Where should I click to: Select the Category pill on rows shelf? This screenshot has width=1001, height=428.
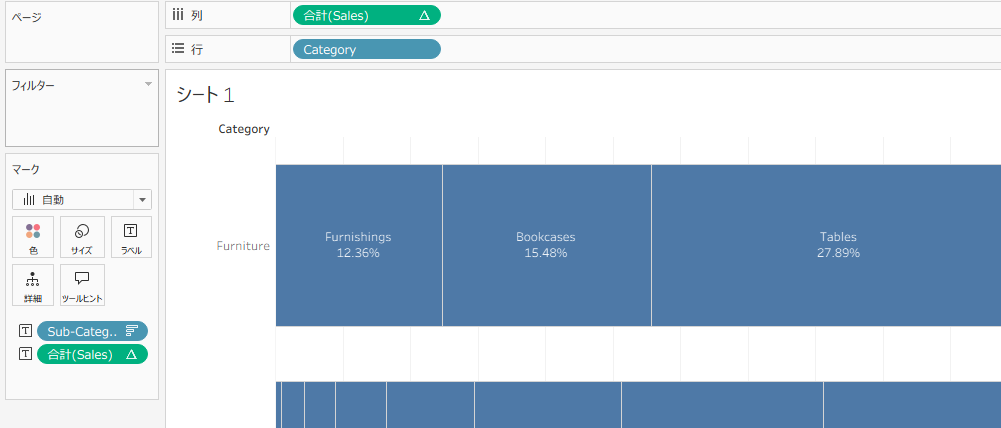[x=366, y=49]
